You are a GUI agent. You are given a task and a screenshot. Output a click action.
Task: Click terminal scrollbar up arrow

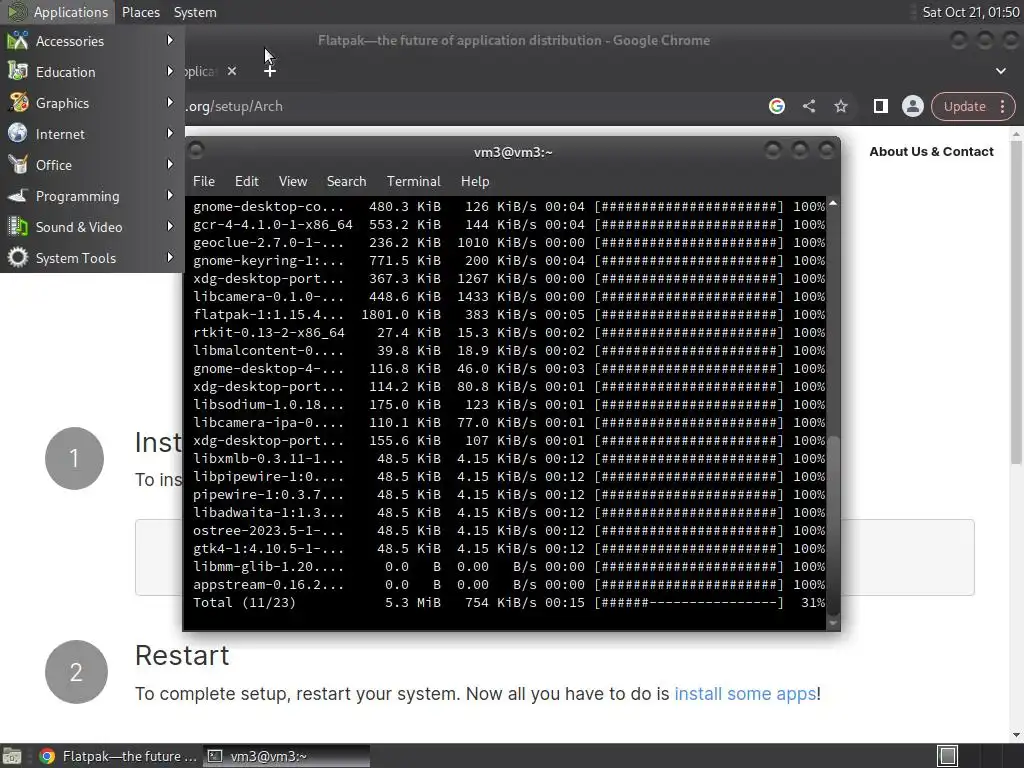[x=833, y=203]
